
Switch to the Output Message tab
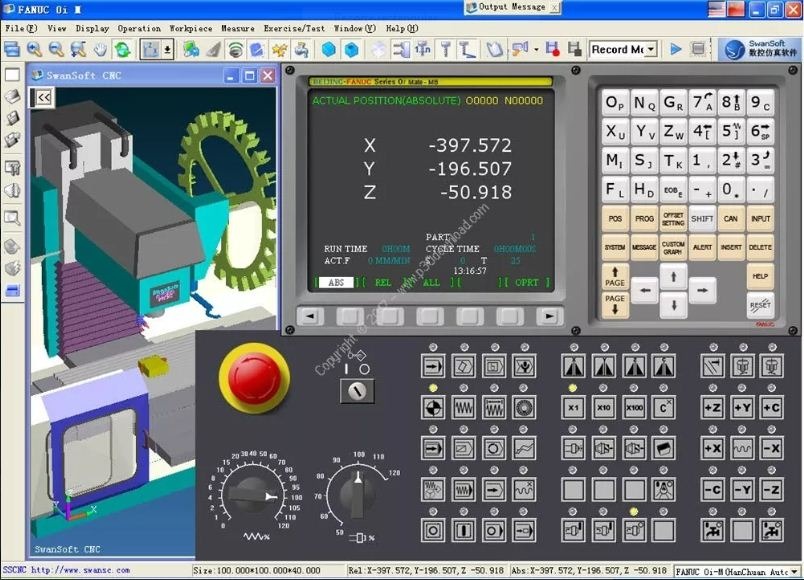(512, 7)
